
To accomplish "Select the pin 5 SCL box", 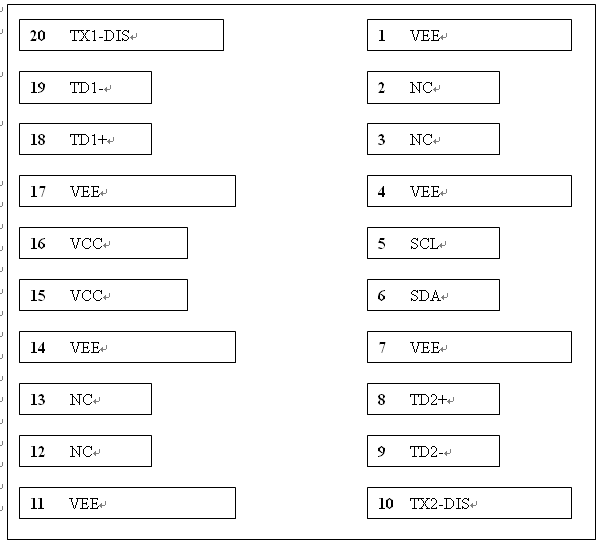I will (433, 243).
